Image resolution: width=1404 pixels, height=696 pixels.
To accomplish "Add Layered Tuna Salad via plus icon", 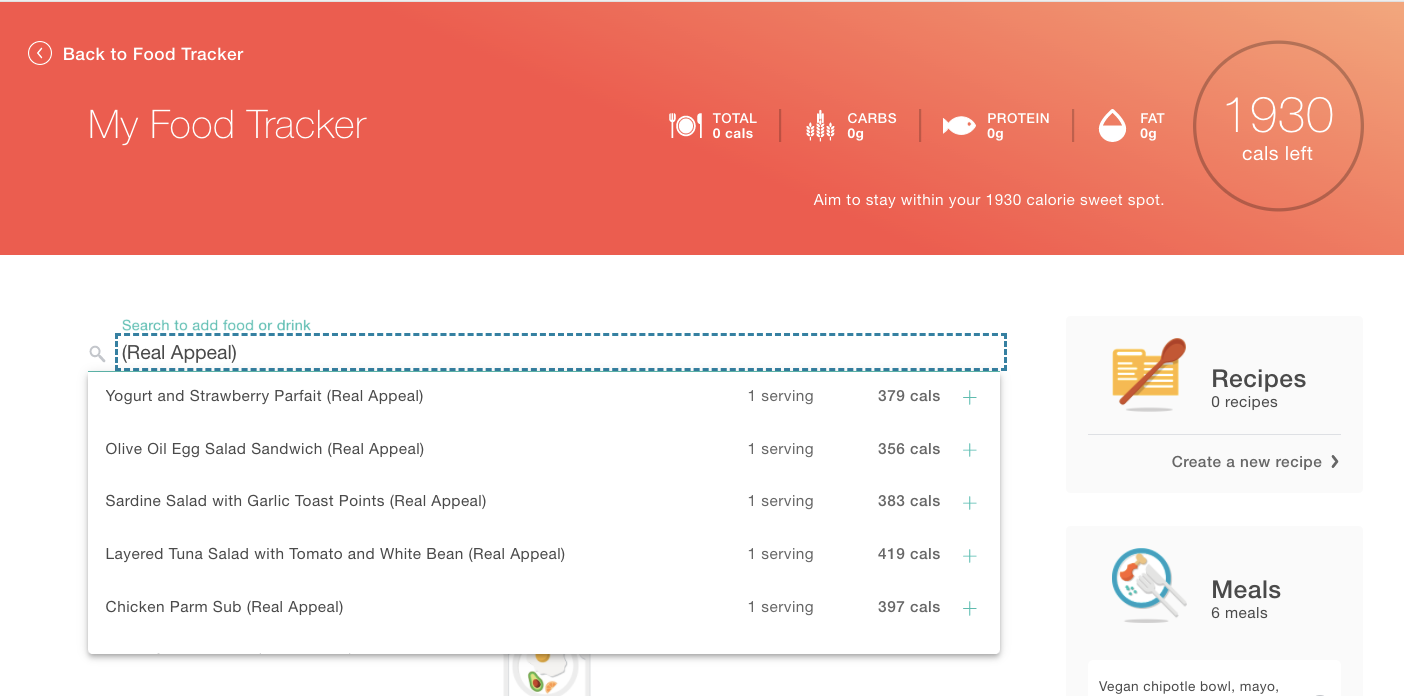I will (x=969, y=555).
